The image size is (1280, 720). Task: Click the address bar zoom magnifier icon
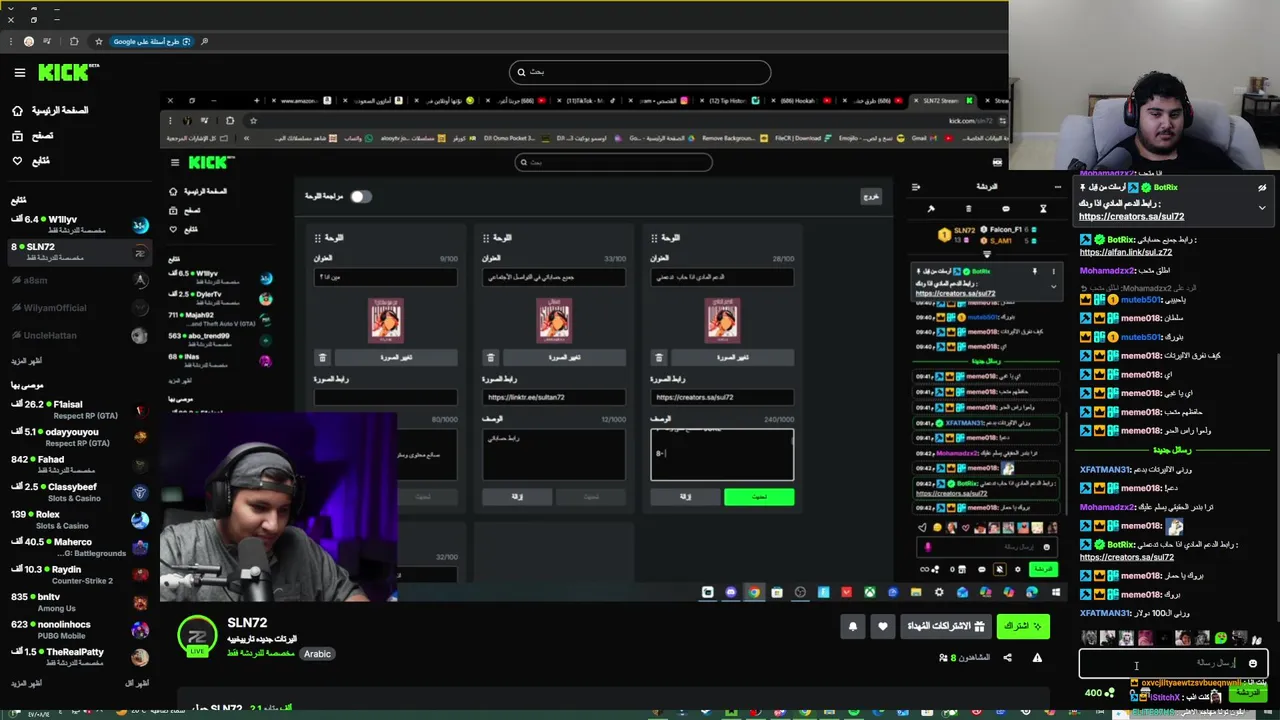point(205,41)
